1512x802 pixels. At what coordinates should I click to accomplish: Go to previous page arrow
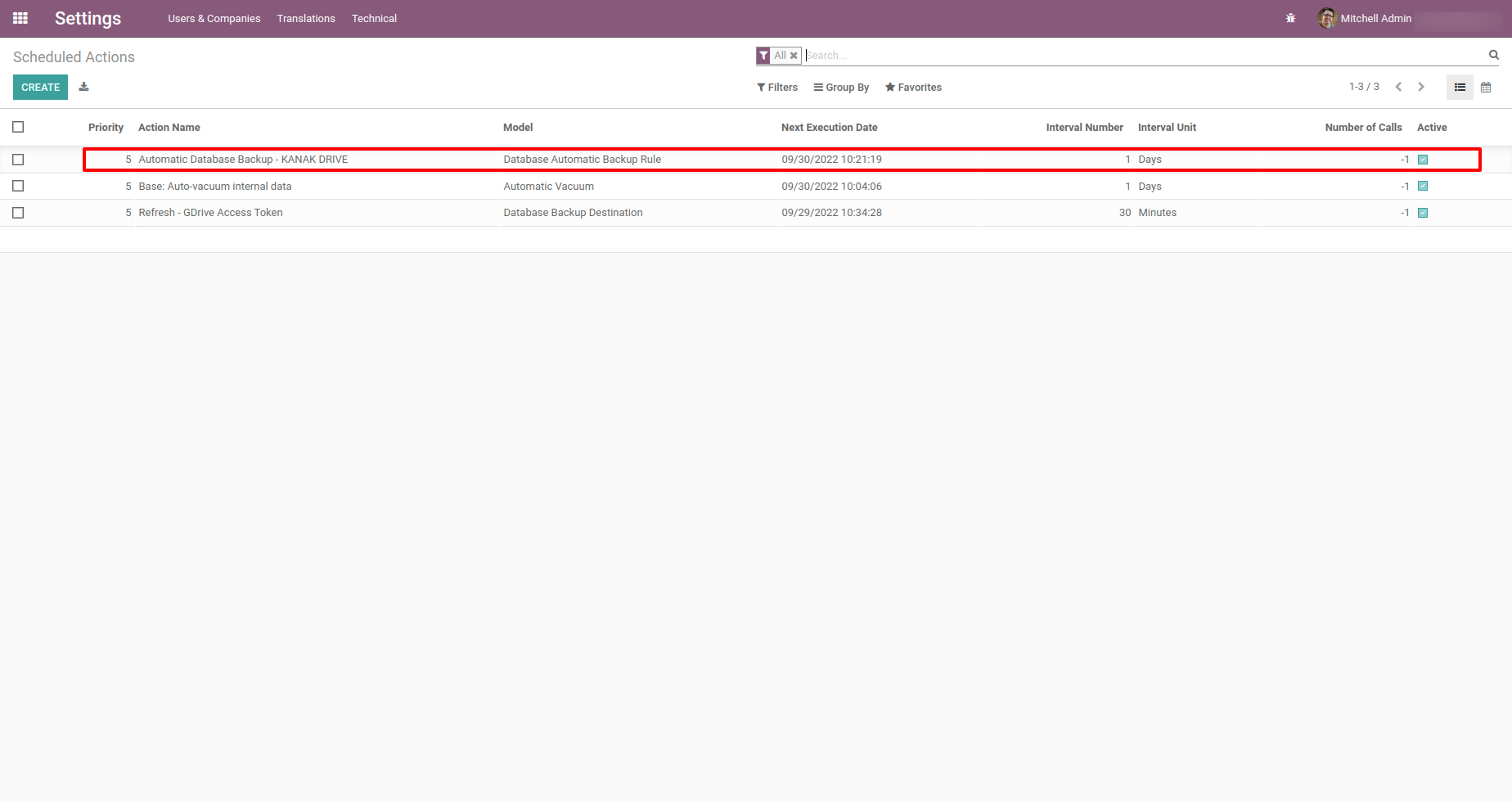coord(1398,87)
